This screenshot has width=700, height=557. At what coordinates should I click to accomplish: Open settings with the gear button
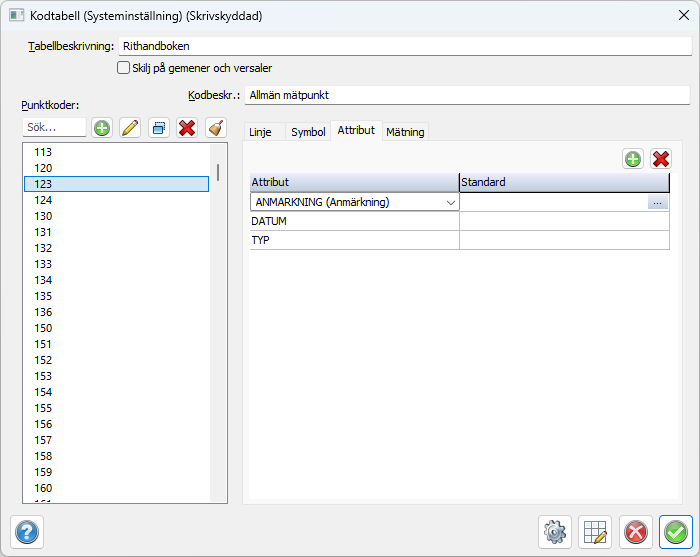point(555,532)
